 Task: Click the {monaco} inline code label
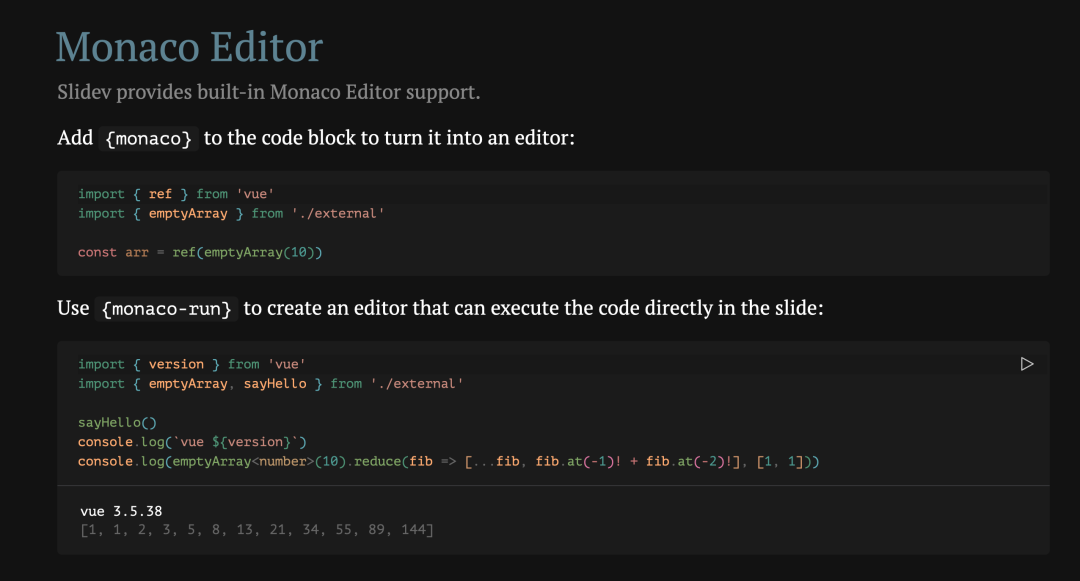tap(149, 138)
